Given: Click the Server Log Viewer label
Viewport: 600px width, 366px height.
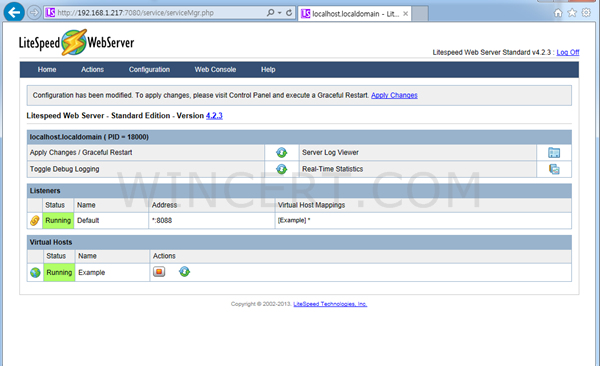Looking at the screenshot, I should tap(330, 152).
